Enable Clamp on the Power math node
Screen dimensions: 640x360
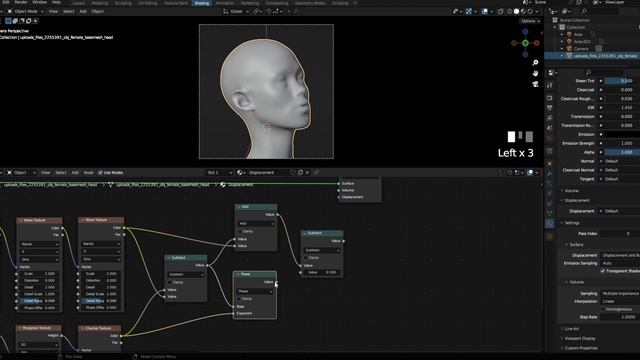point(240,299)
